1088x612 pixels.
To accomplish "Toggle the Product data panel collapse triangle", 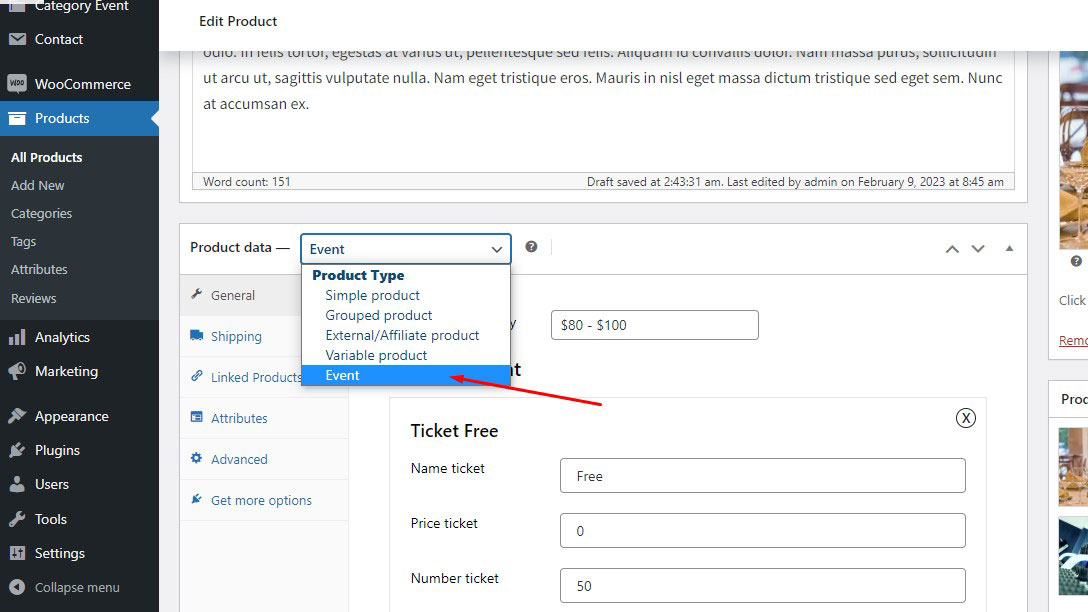I will click(1009, 249).
